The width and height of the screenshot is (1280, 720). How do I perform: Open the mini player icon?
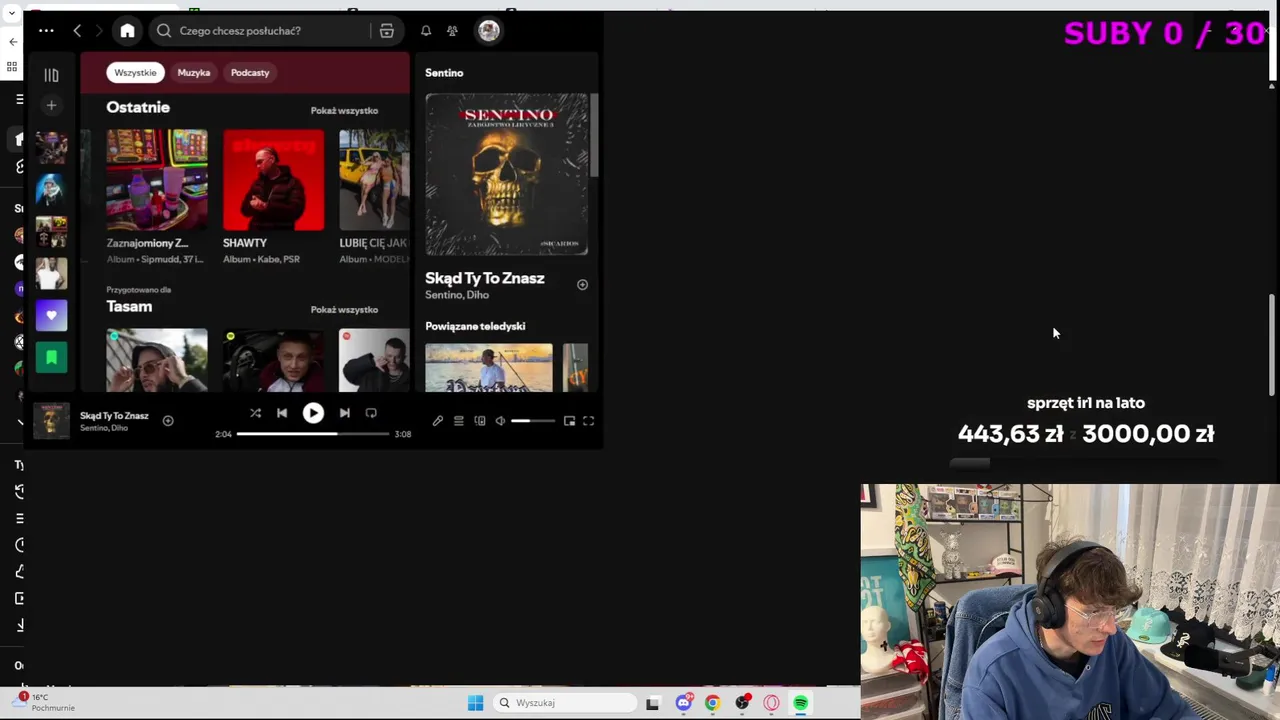[x=569, y=421]
